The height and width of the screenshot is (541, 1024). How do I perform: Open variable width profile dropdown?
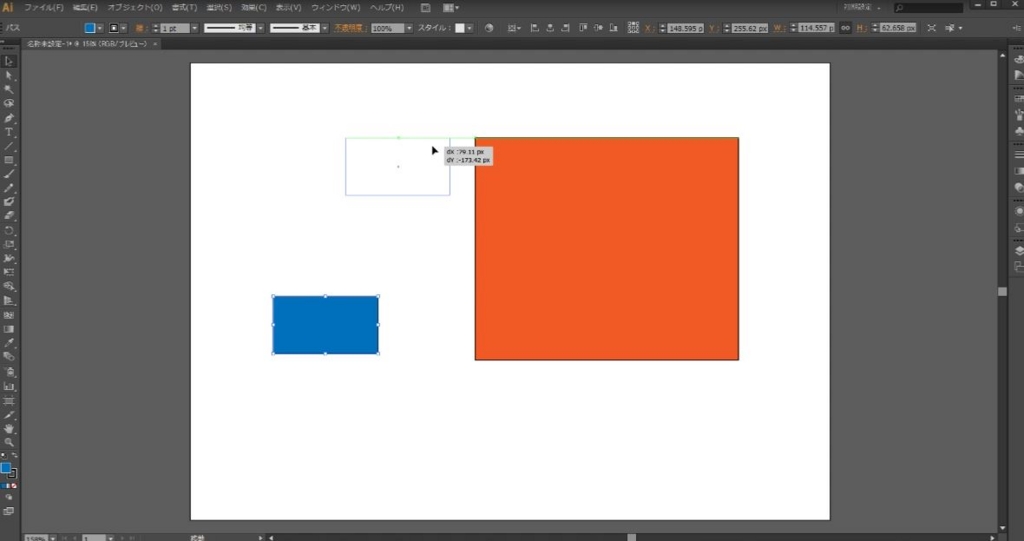coord(261,28)
